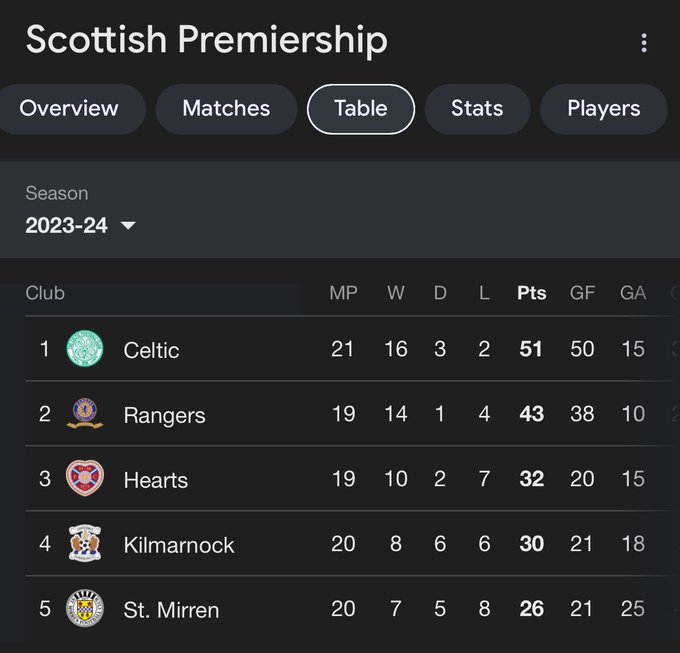The image size is (680, 653).
Task: Click the Kilmarnock club crest
Action: point(85,543)
